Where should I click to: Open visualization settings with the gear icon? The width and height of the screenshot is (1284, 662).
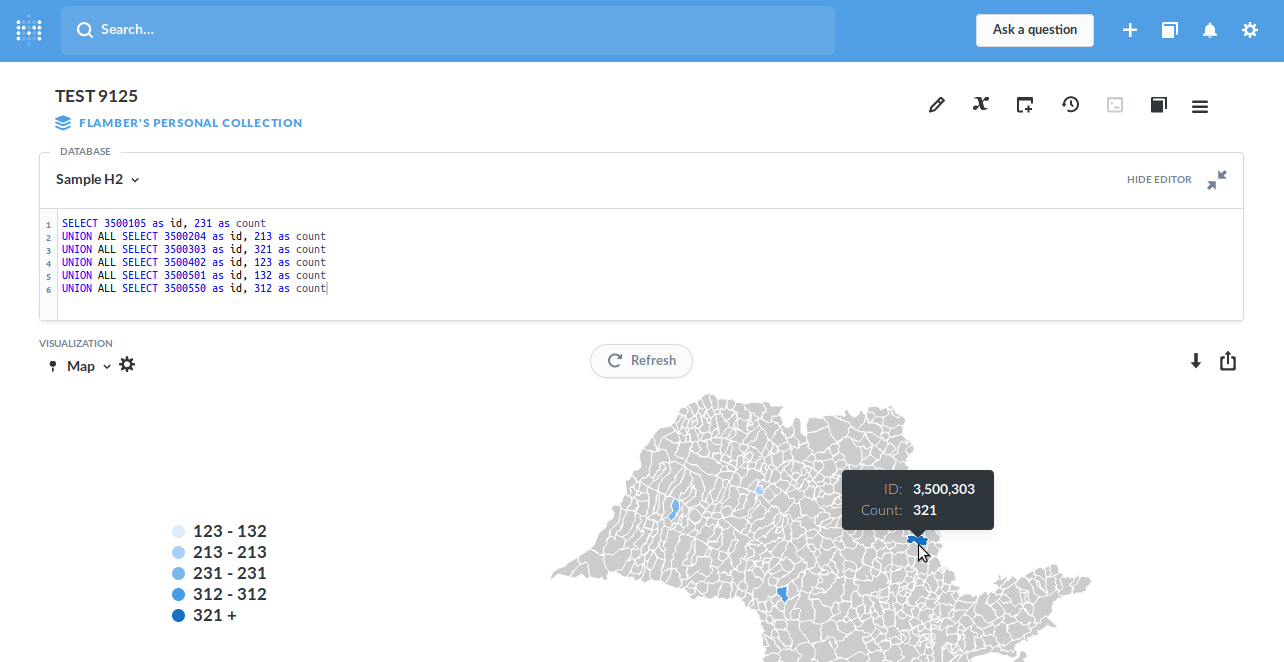pyautogui.click(x=127, y=364)
